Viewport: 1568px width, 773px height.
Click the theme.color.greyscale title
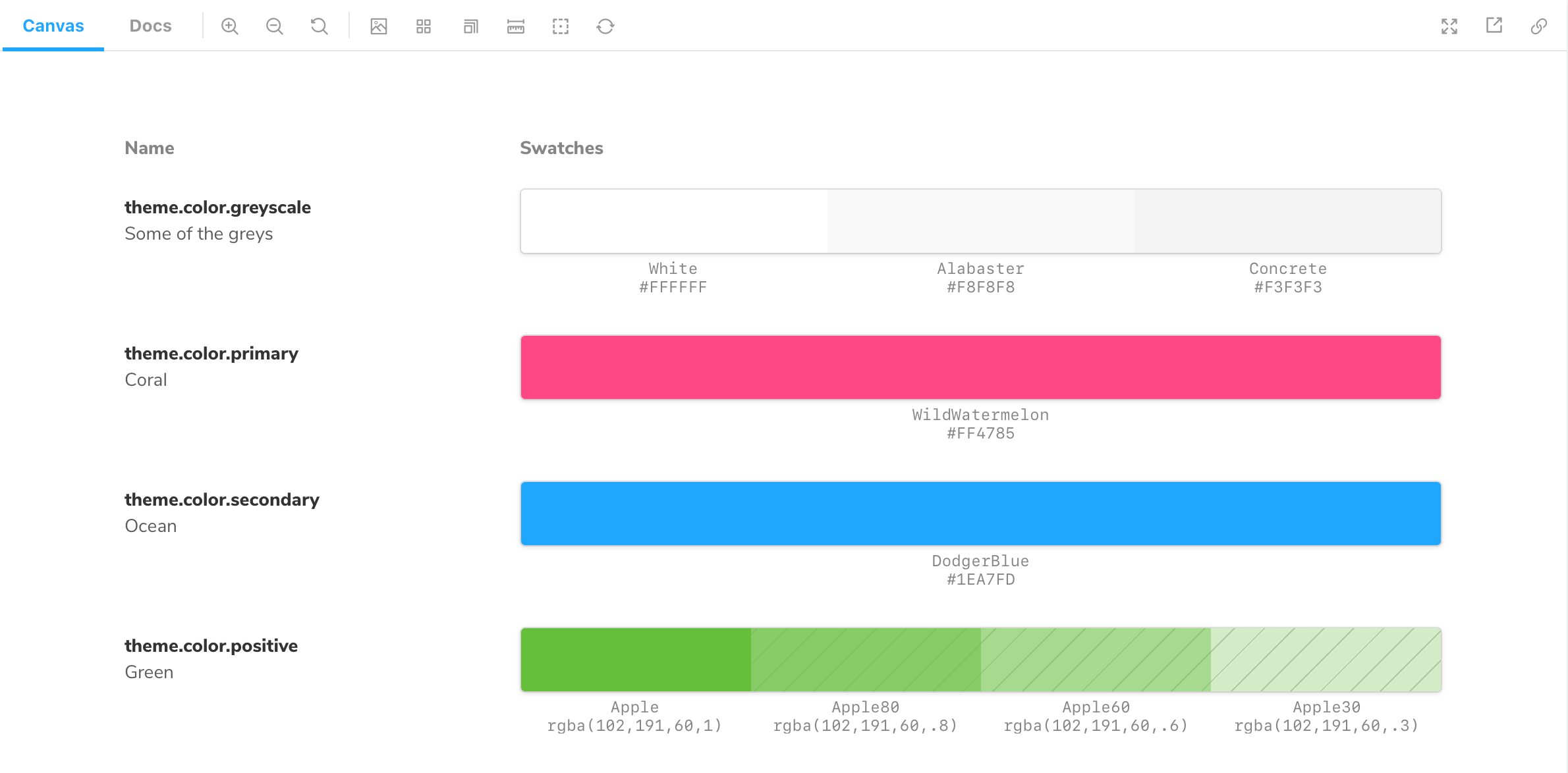point(217,207)
